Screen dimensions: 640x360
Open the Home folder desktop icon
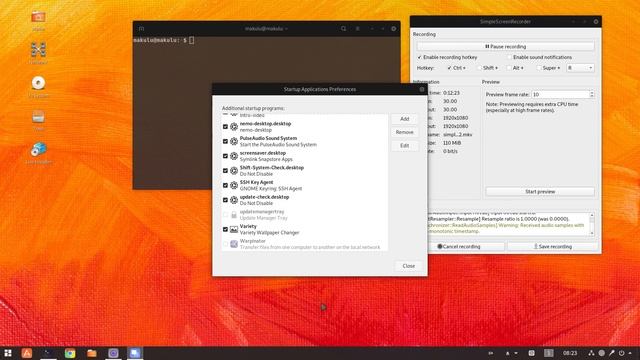pyautogui.click(x=38, y=18)
